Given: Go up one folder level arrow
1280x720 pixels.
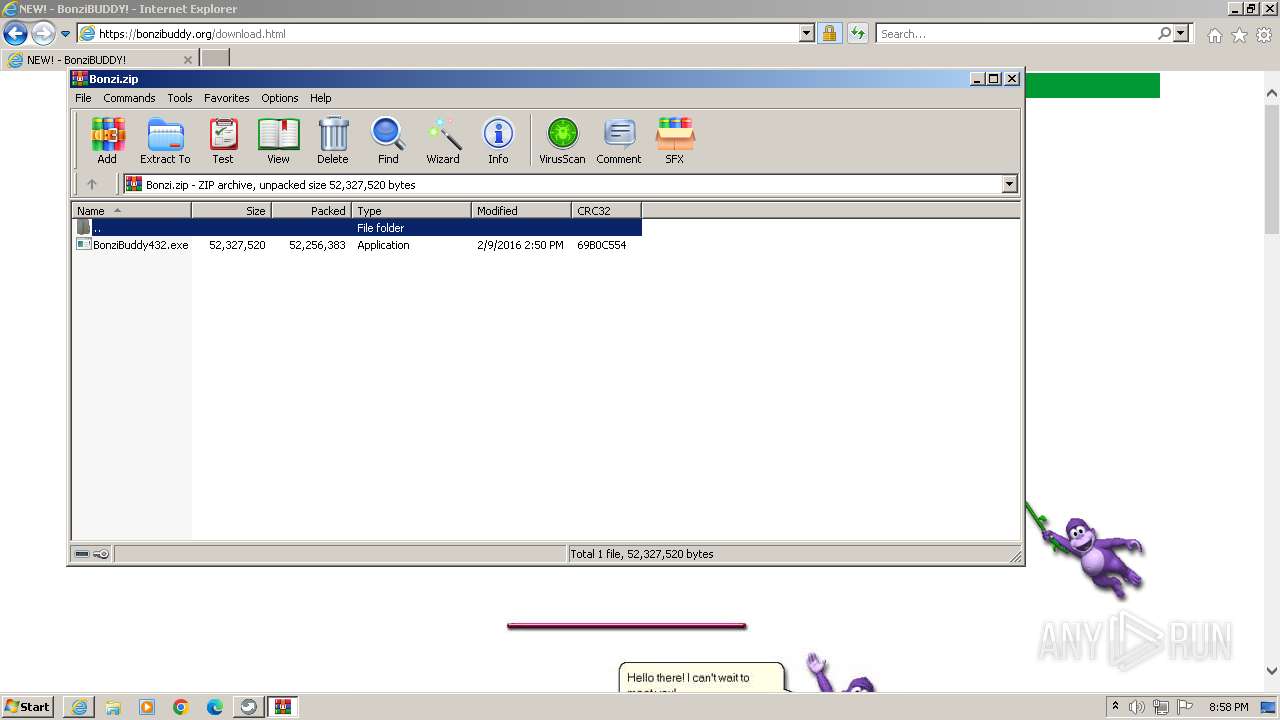Looking at the screenshot, I should [x=92, y=184].
